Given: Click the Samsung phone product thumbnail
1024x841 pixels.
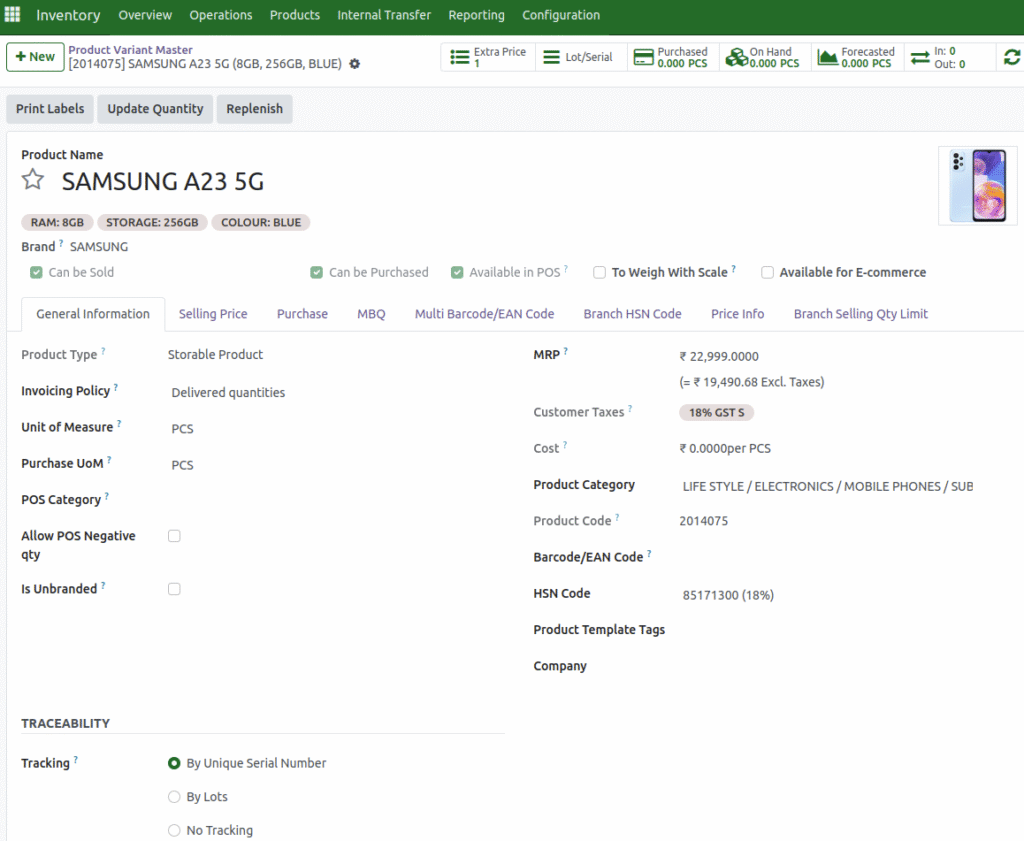Looking at the screenshot, I should click(977, 185).
